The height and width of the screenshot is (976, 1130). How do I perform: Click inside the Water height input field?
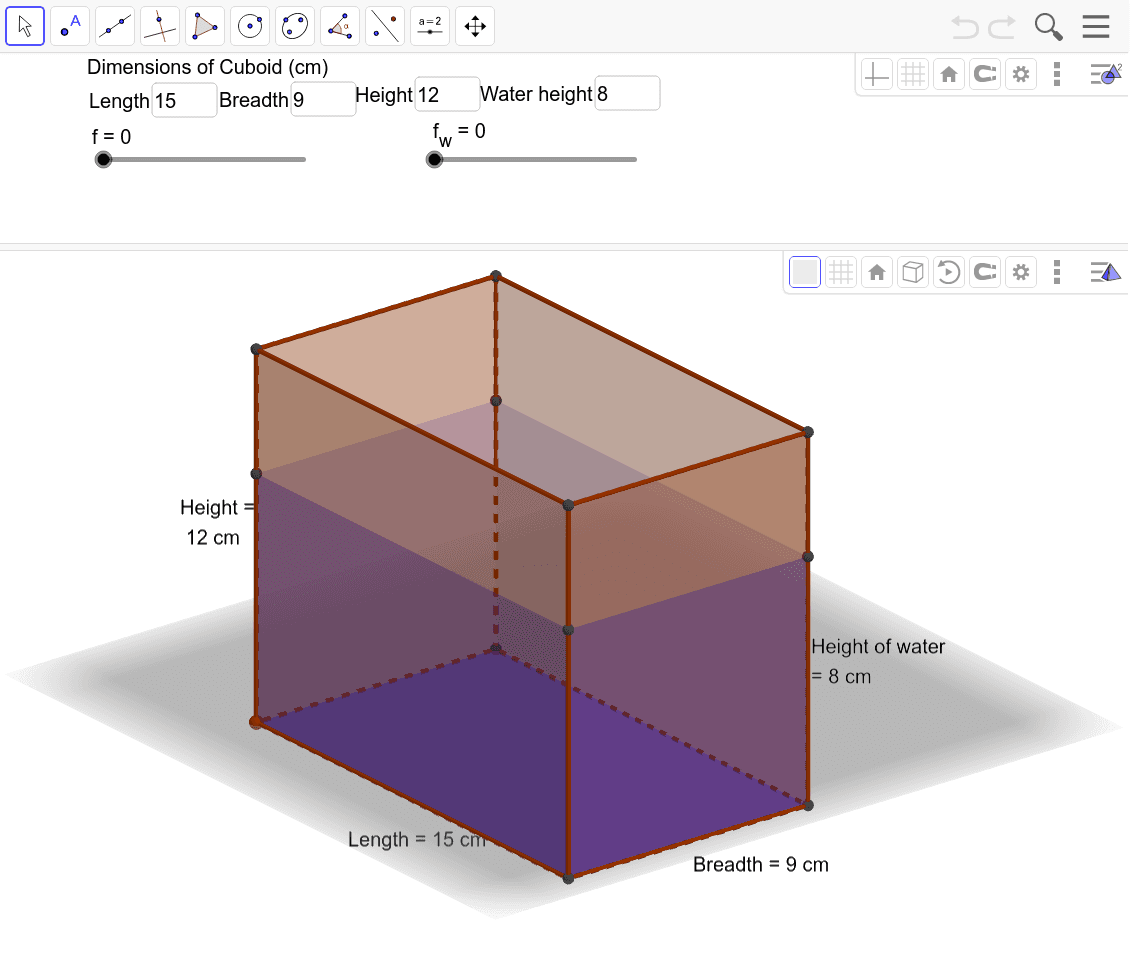tap(627, 93)
